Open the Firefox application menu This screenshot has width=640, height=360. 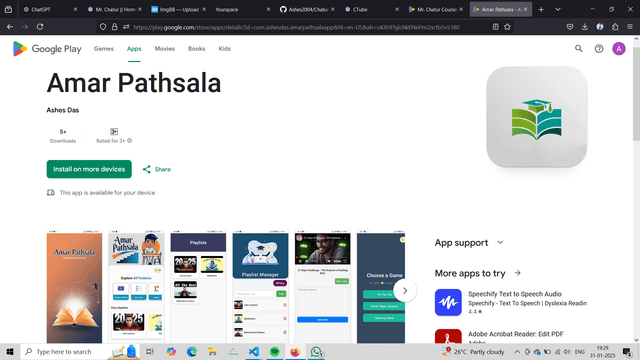[630, 27]
